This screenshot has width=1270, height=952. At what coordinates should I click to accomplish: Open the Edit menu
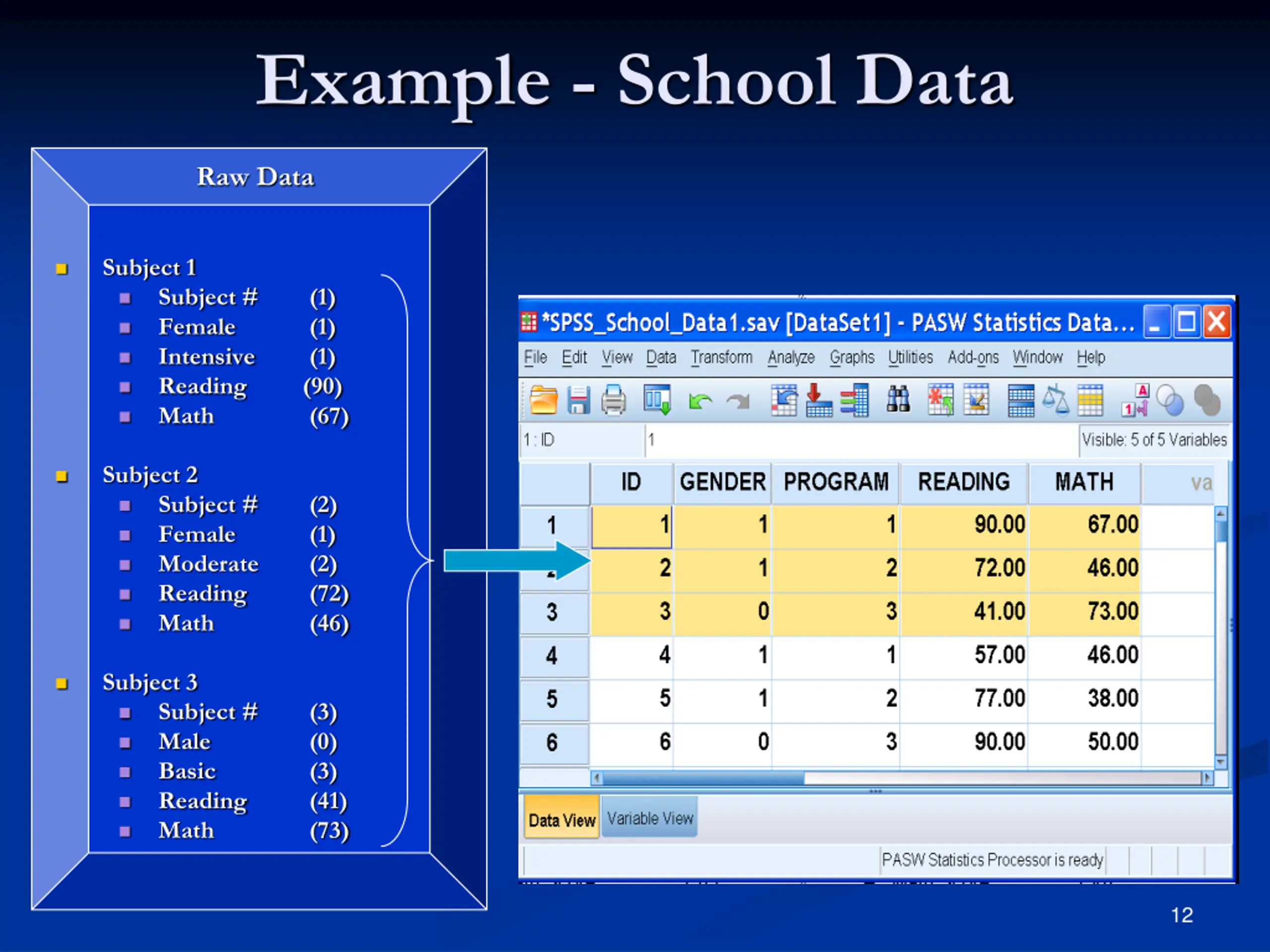574,357
